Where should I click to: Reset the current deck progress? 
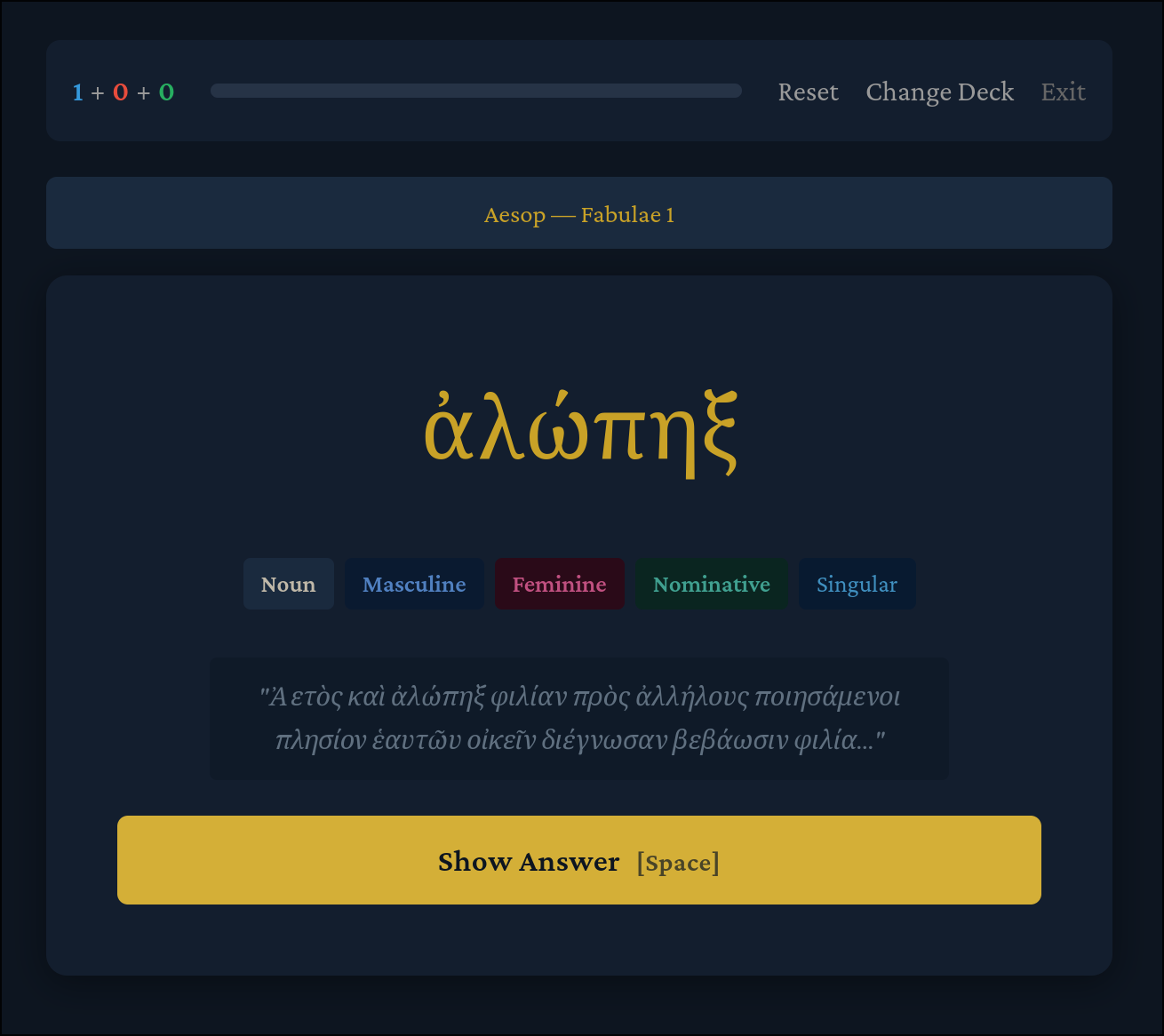point(808,92)
